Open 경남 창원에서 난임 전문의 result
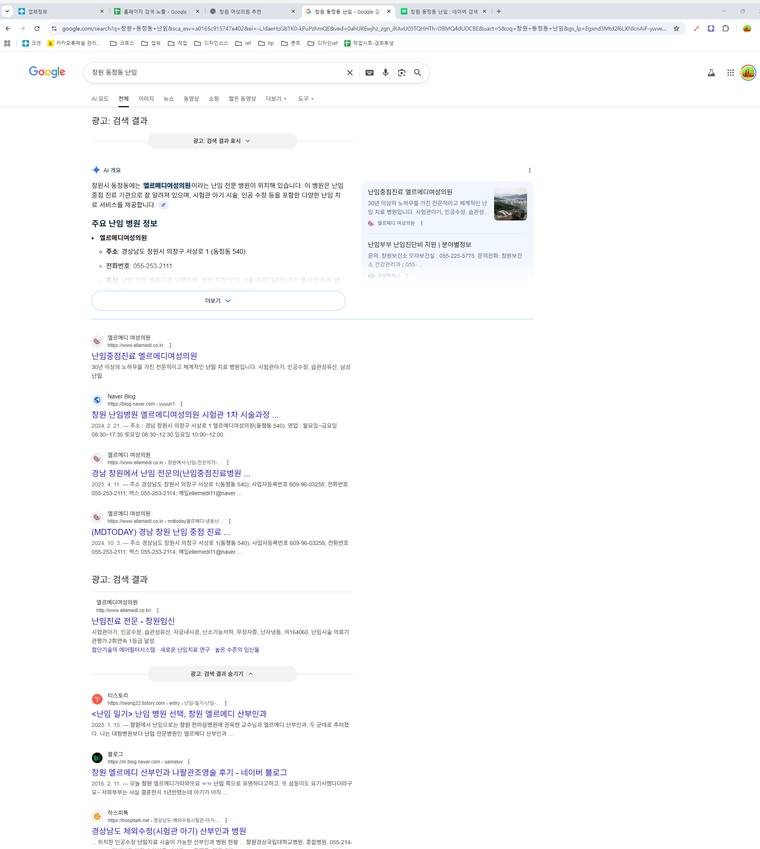The image size is (760, 849). click(x=171, y=473)
